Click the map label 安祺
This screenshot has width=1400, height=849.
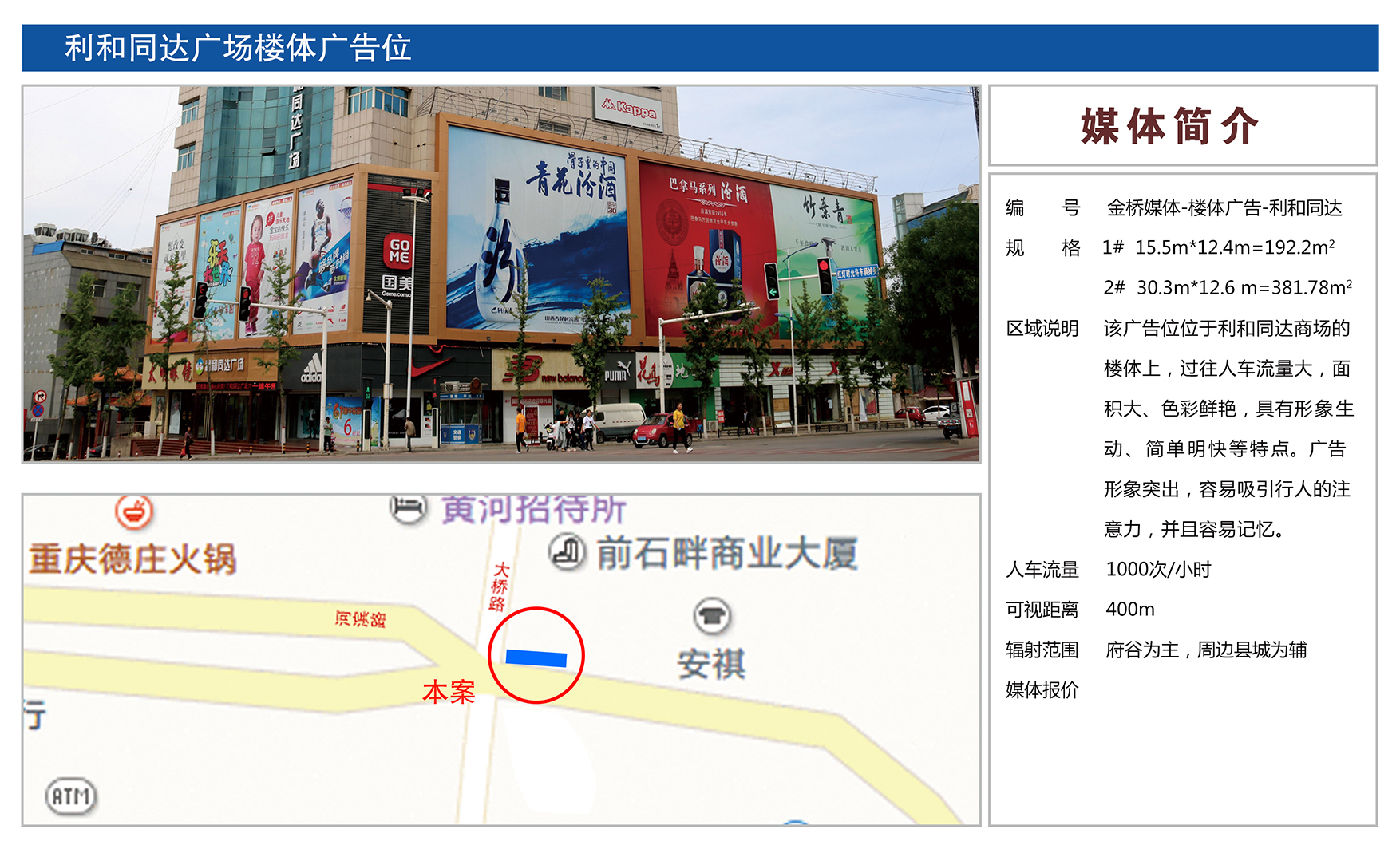(712, 664)
